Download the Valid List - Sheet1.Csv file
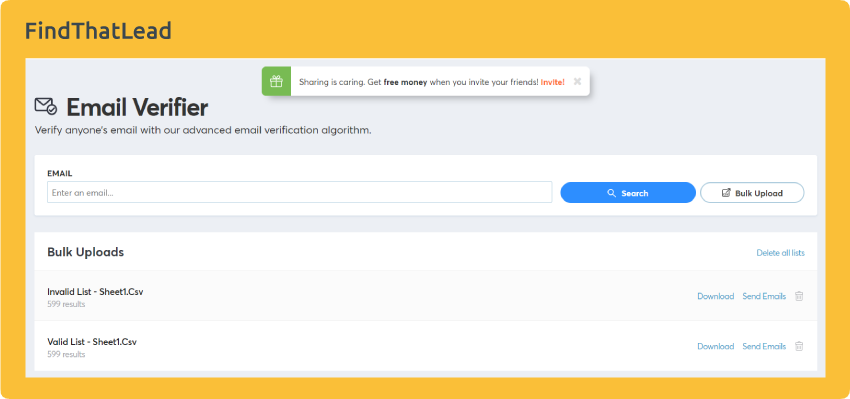850x399 pixels. coord(716,346)
